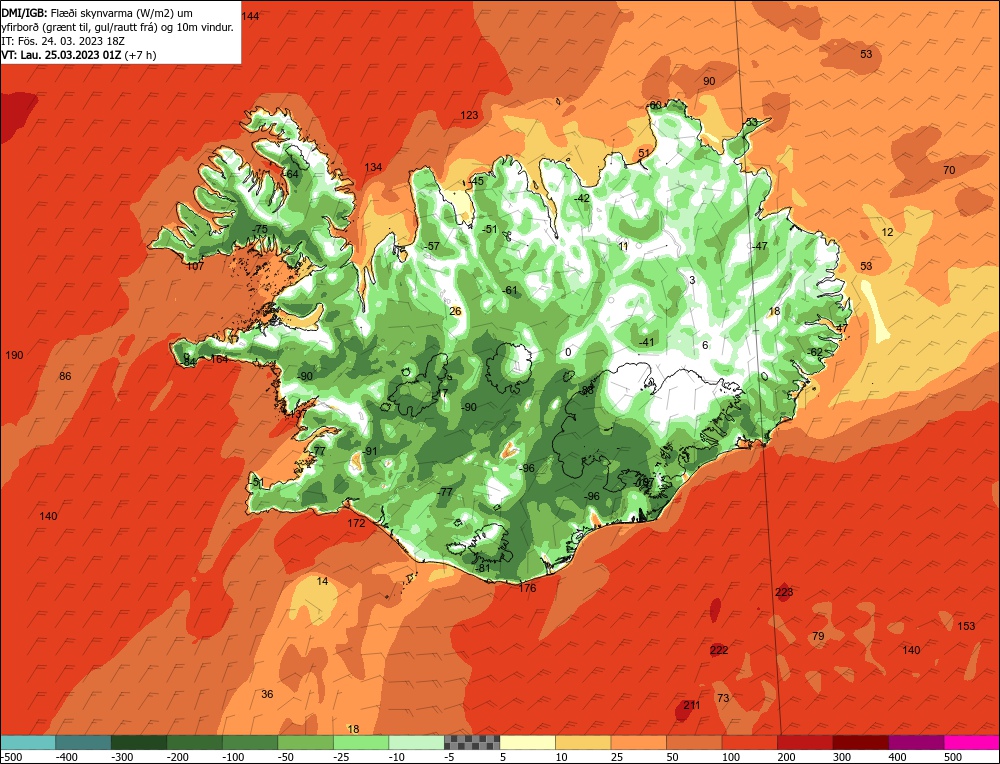The image size is (1000, 764).
Task: Click the legend label -100
Action: point(233,757)
